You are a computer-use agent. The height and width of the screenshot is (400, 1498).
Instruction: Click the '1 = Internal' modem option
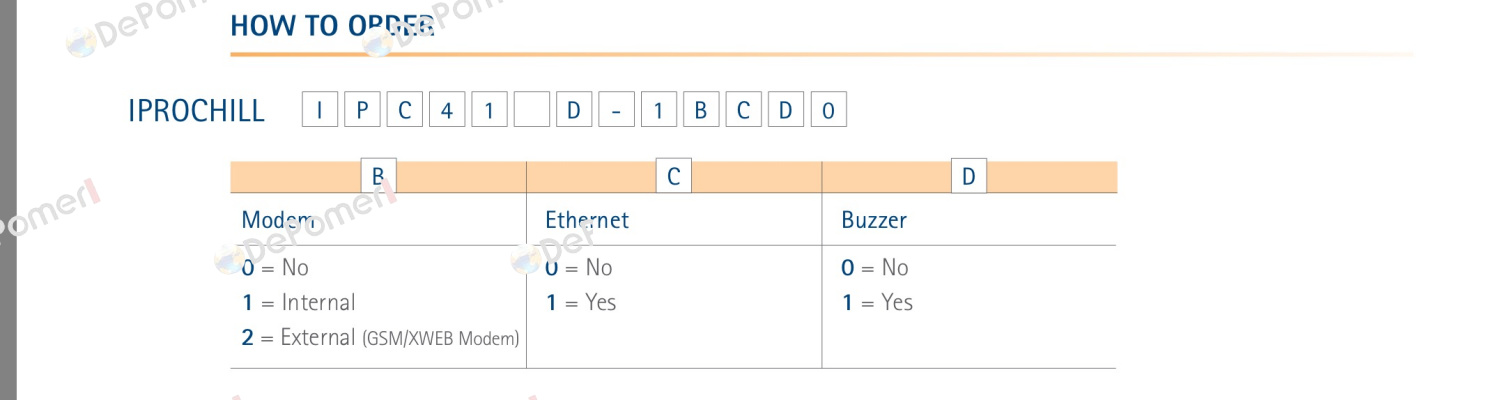click(298, 302)
